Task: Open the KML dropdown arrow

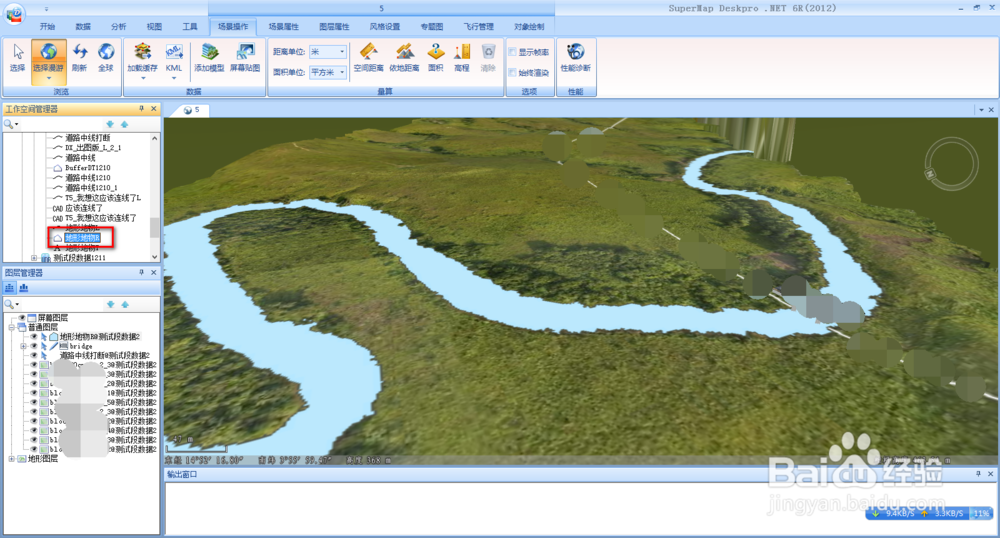Action: (x=174, y=79)
